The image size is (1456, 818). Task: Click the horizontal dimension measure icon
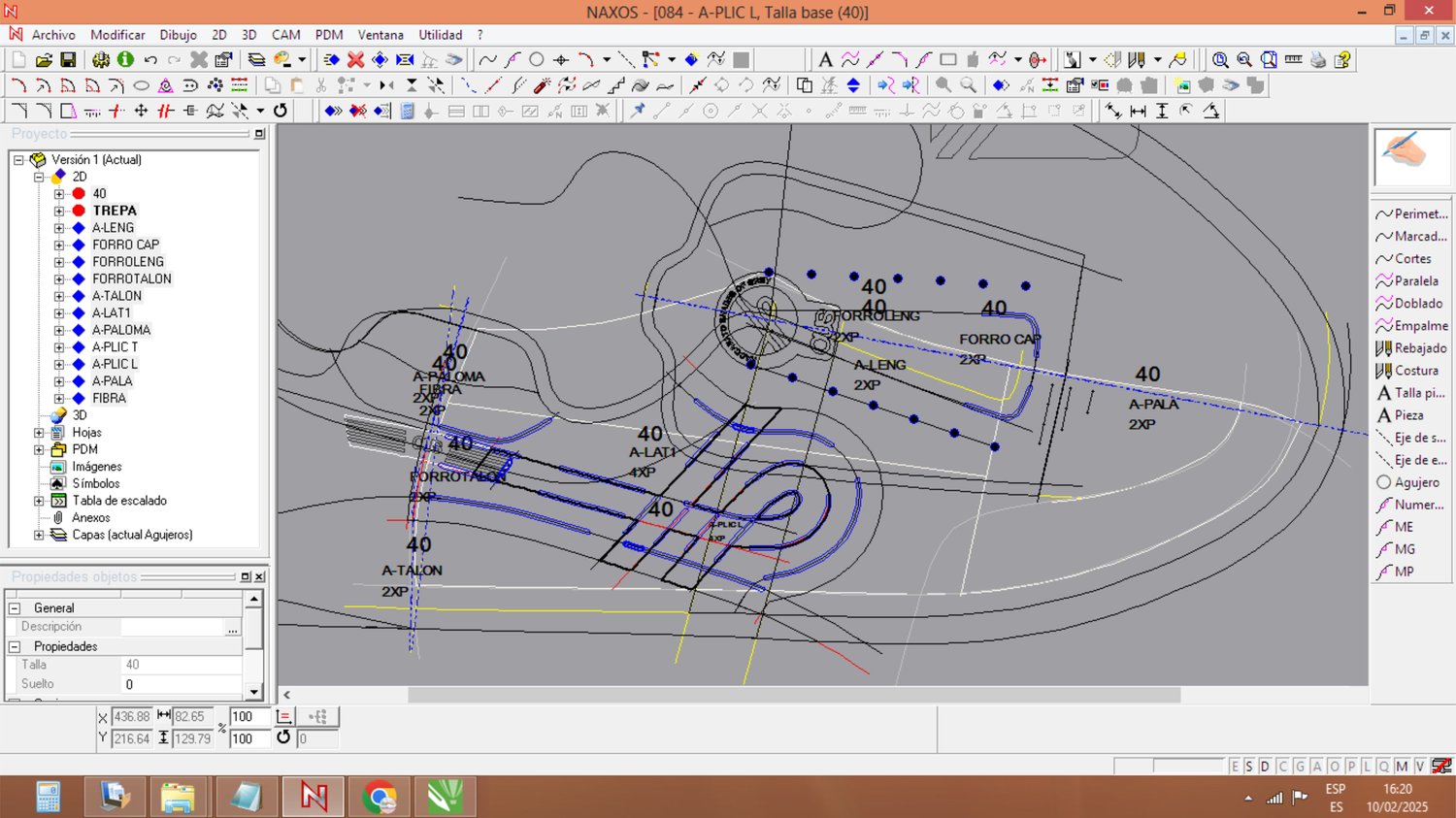point(1138,112)
